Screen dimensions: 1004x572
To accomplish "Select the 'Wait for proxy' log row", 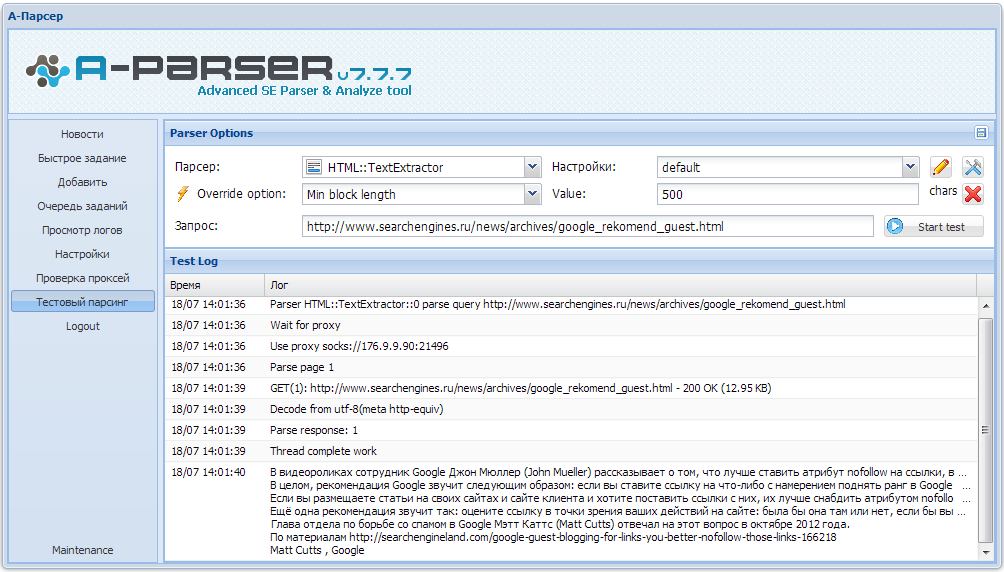I will pyautogui.click(x=571, y=325).
